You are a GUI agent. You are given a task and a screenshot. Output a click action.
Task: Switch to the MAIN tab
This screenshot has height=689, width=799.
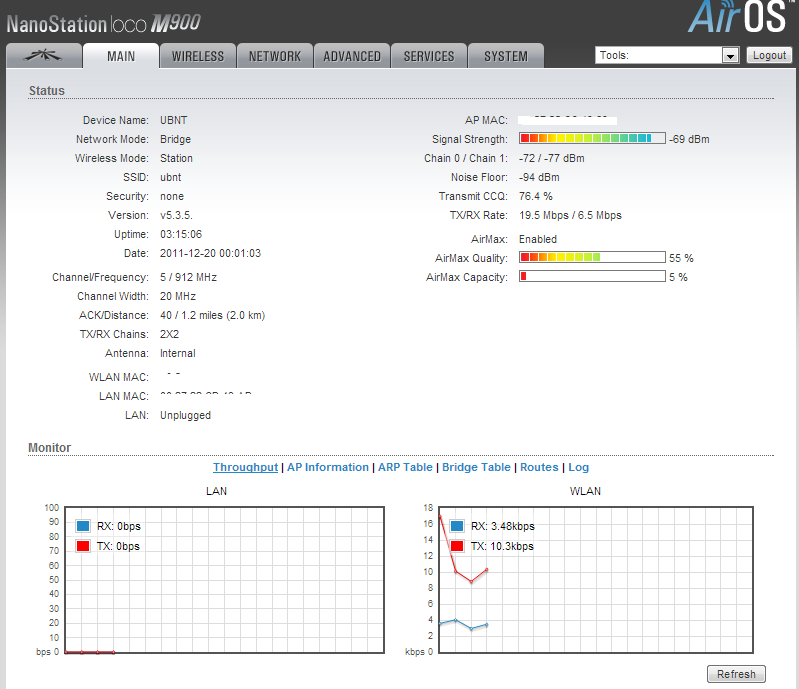121,56
